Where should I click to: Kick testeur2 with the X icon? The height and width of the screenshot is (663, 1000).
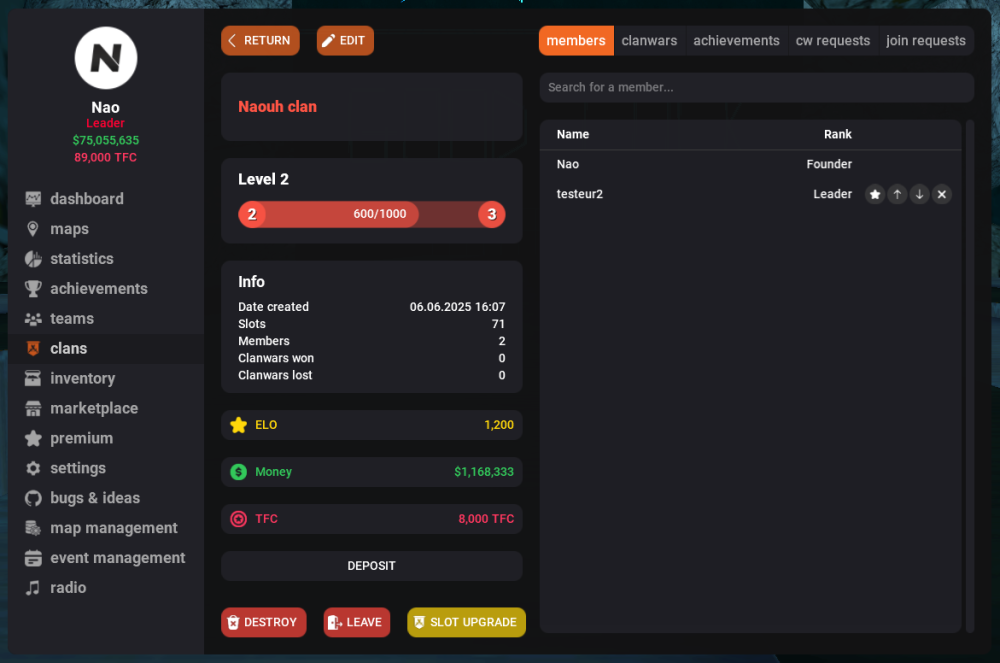click(x=941, y=194)
